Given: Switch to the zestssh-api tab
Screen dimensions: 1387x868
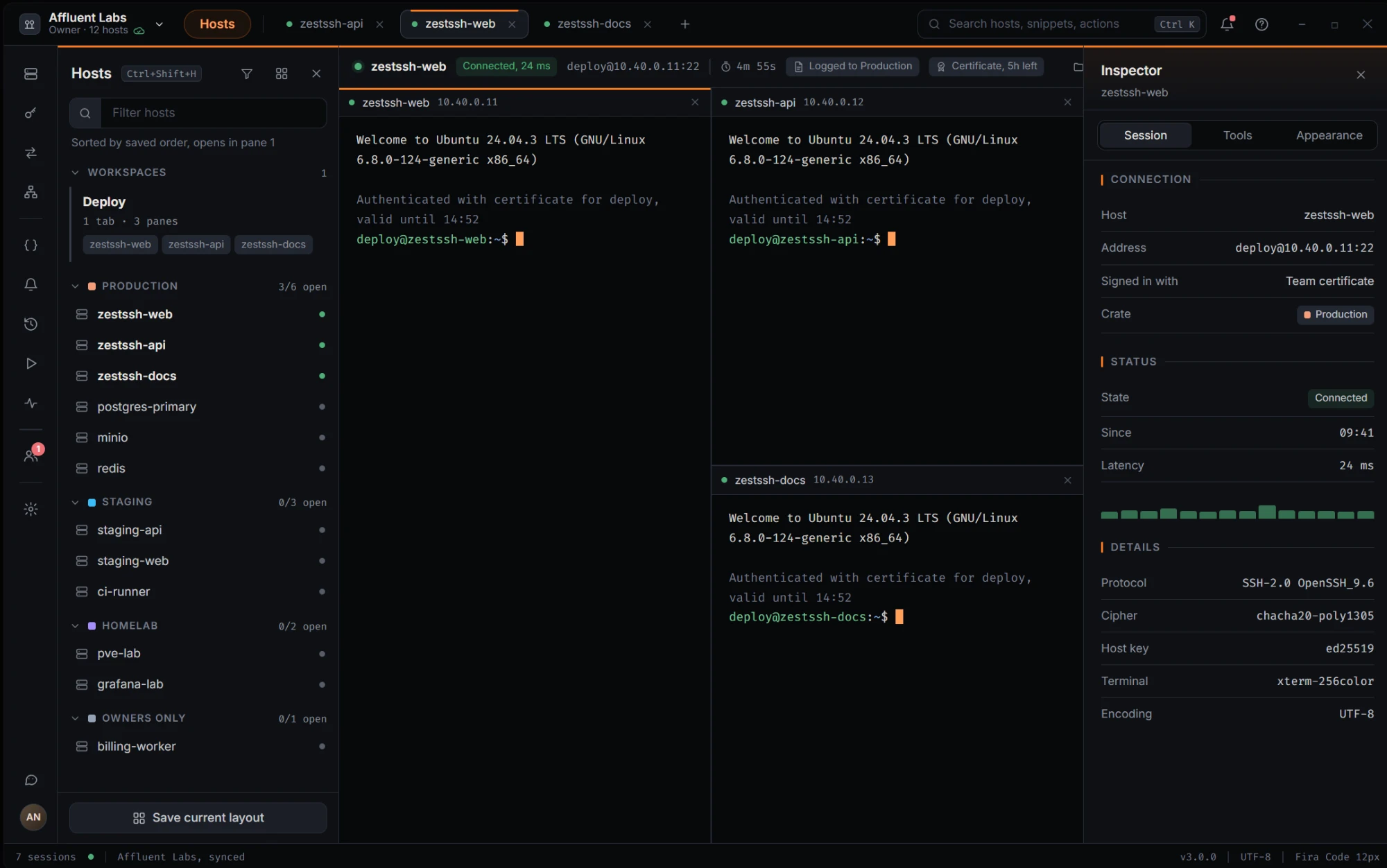Looking at the screenshot, I should tap(331, 24).
